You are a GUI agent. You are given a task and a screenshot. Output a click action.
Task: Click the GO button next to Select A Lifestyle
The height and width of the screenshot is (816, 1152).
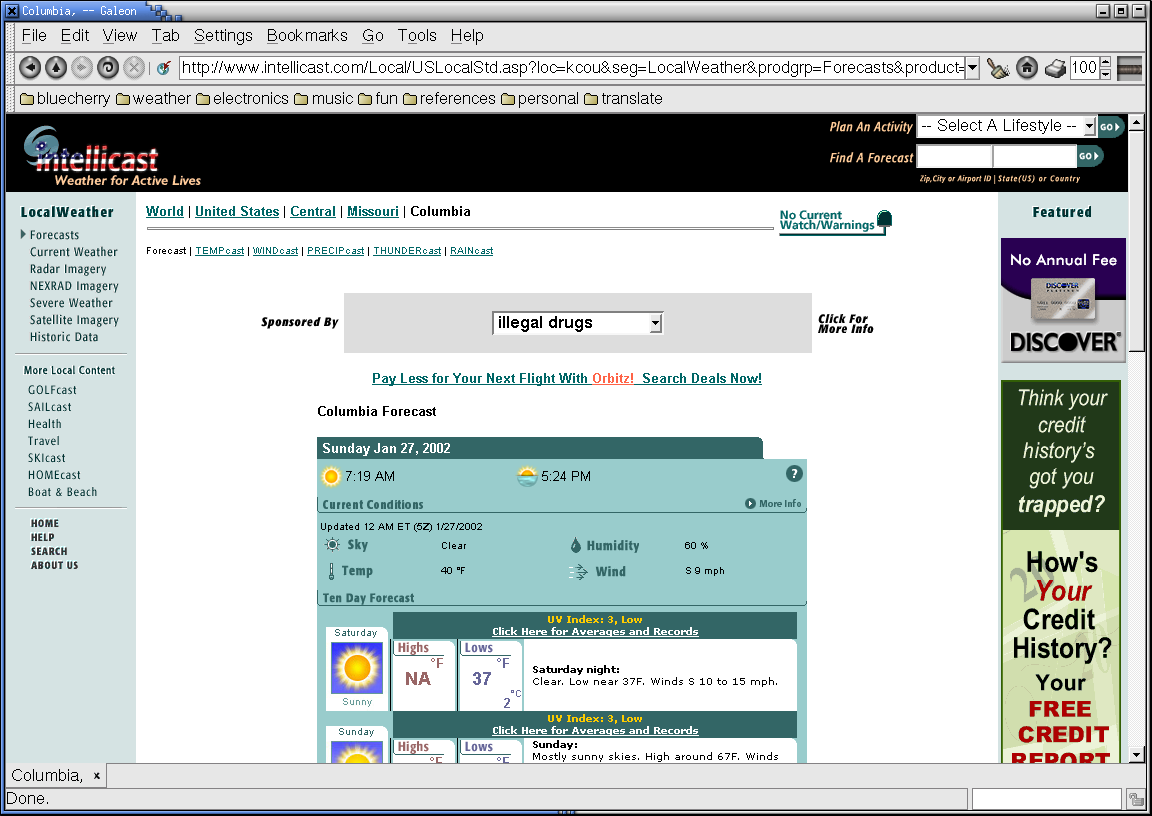pos(1111,126)
